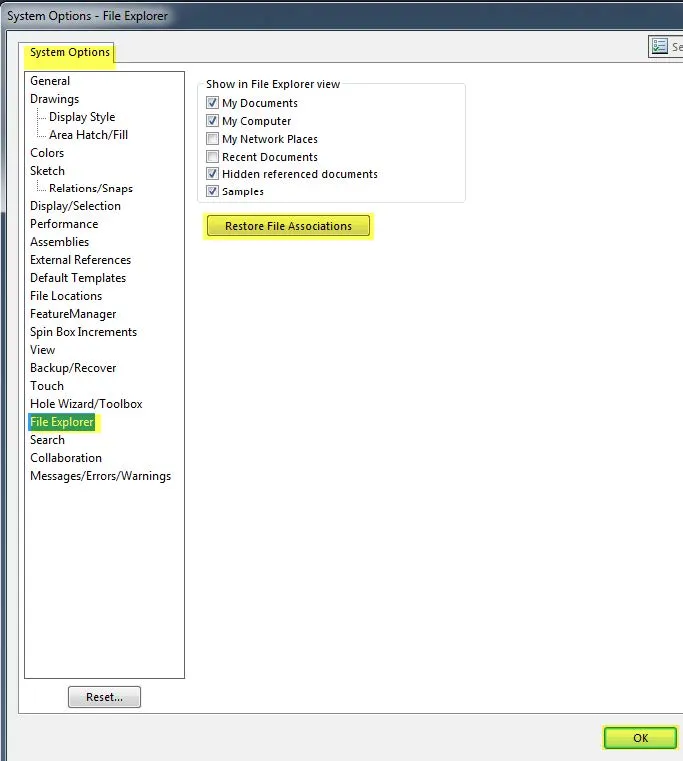Open the View options category
Viewport: 683px width, 761px height.
pyautogui.click(x=43, y=350)
